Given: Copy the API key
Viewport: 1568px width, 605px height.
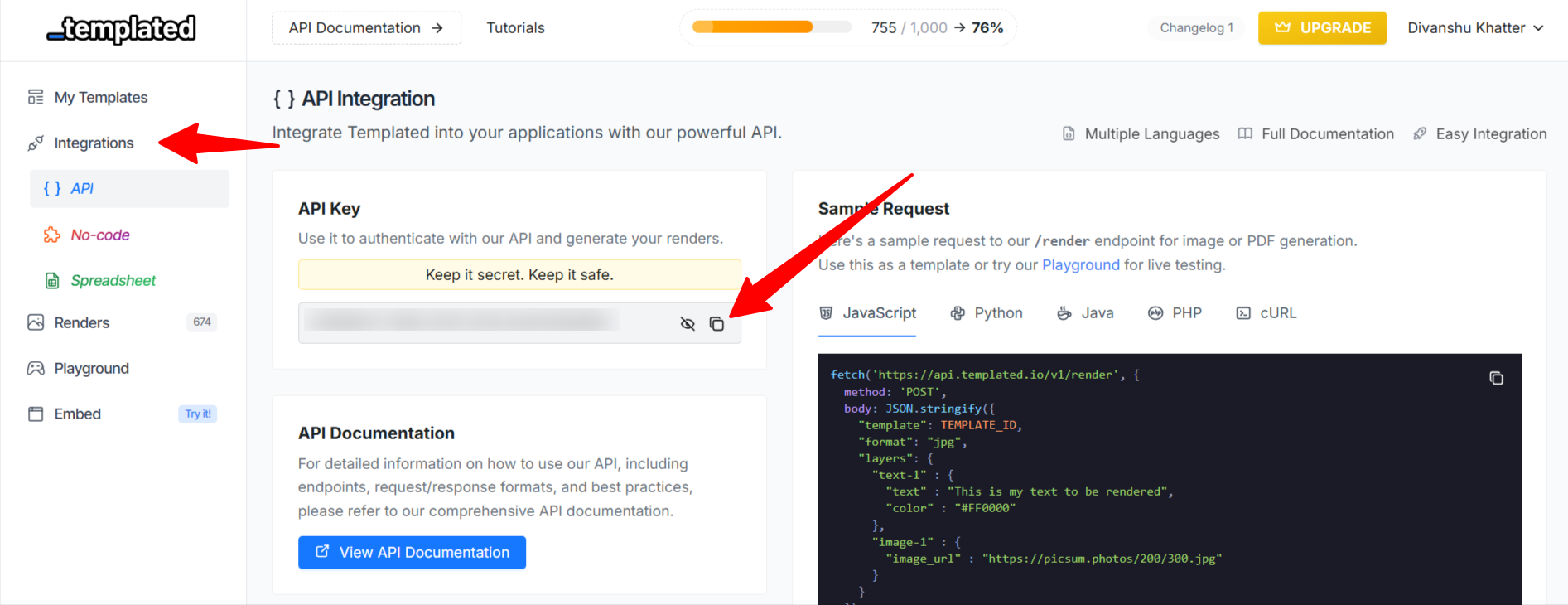Looking at the screenshot, I should coord(716,324).
